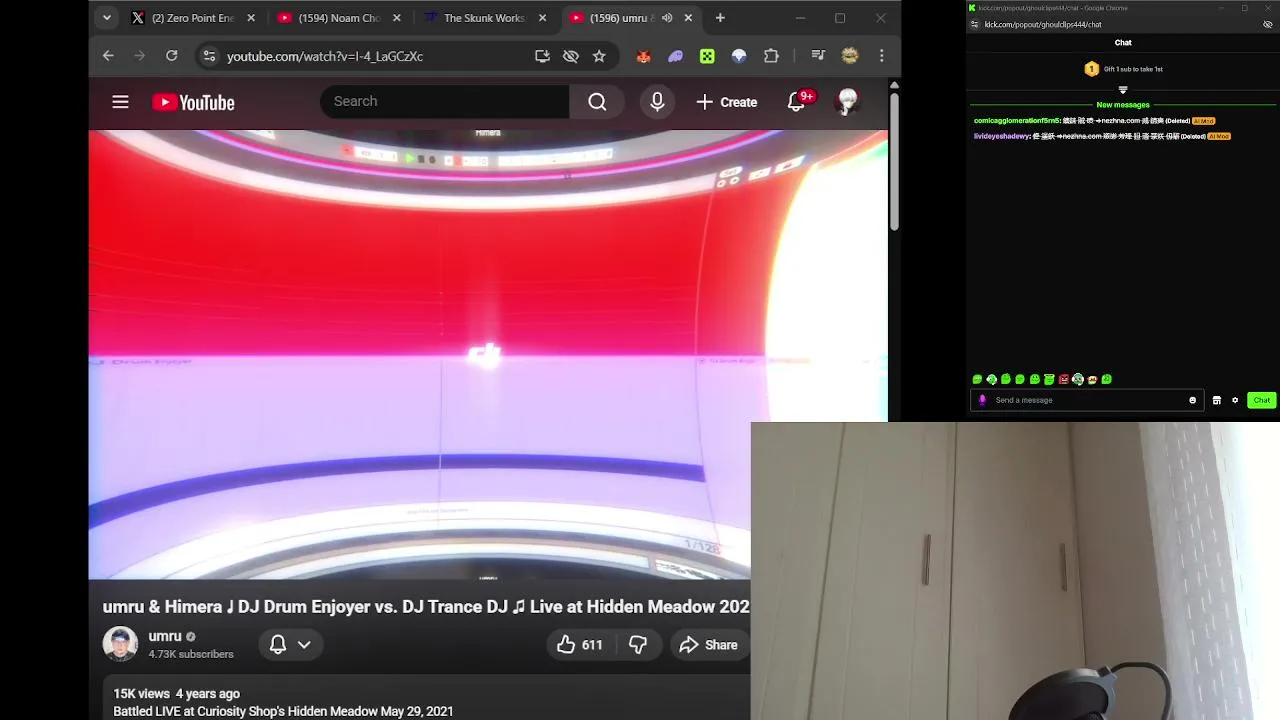Open the YouTube hamburger guide menu
Screen dimensions: 1280x720
120,102
